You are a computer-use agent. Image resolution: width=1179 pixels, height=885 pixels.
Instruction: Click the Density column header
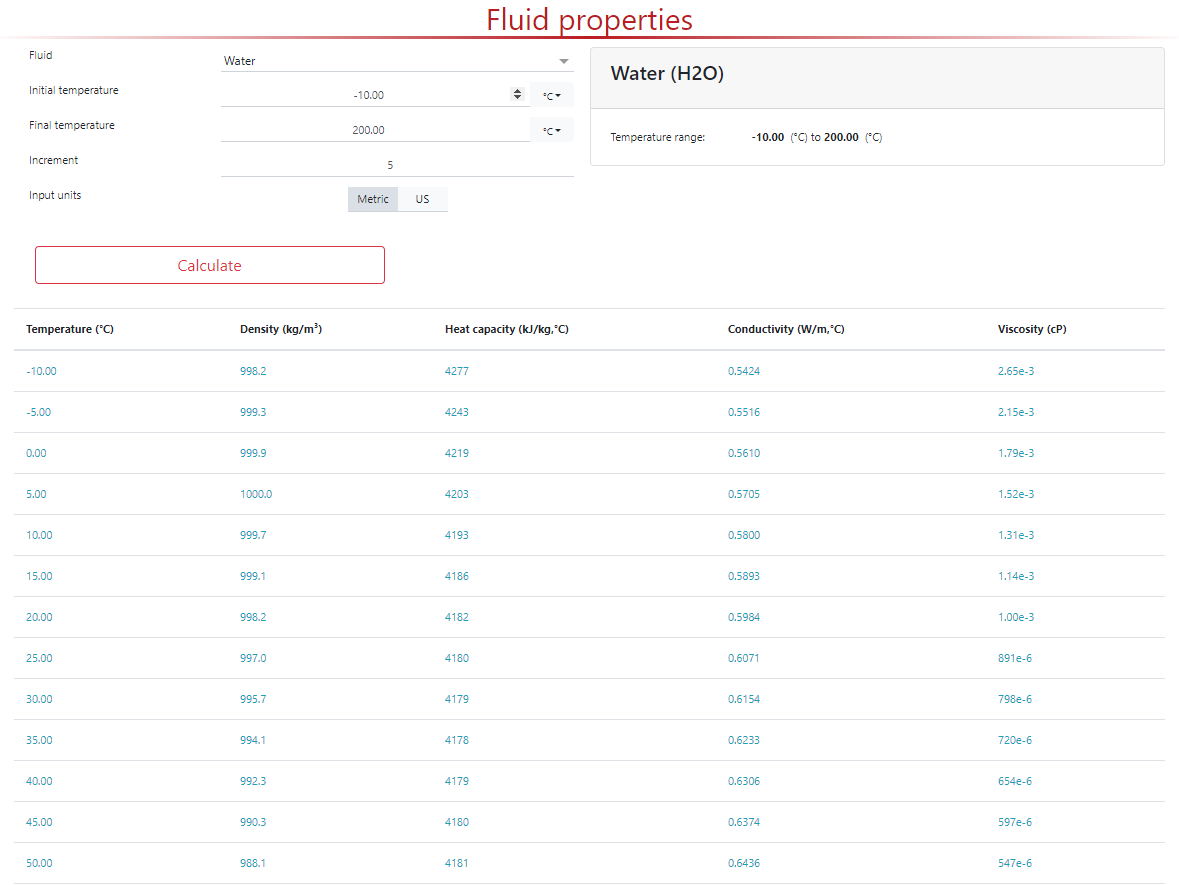(x=281, y=329)
